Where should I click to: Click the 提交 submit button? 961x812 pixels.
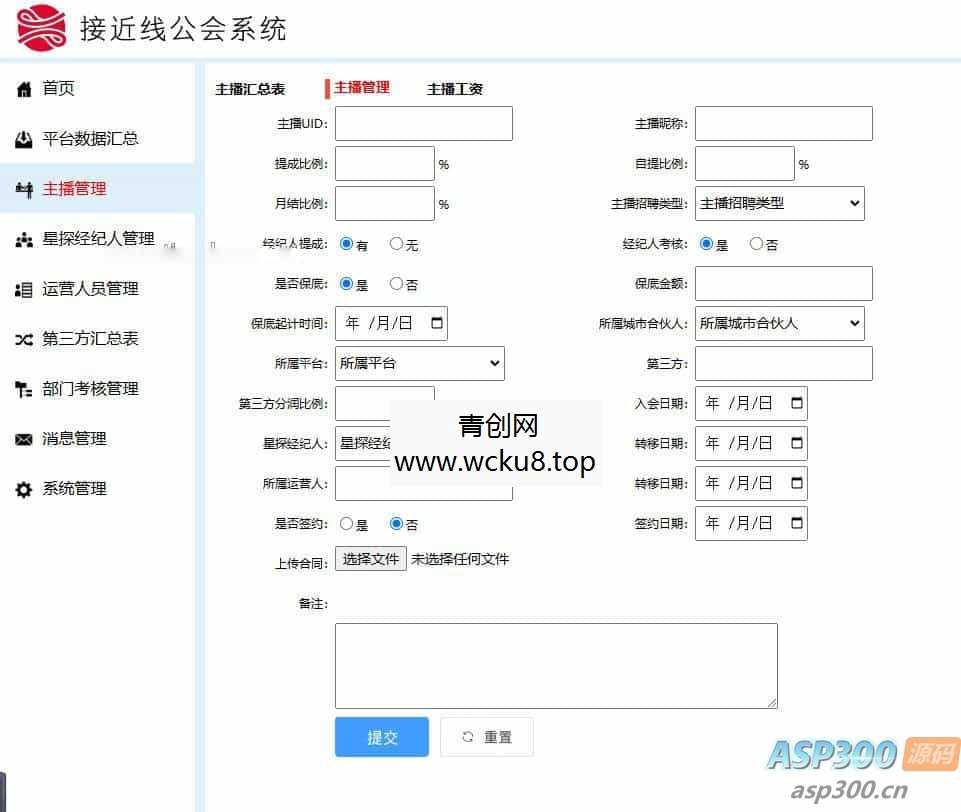click(381, 736)
